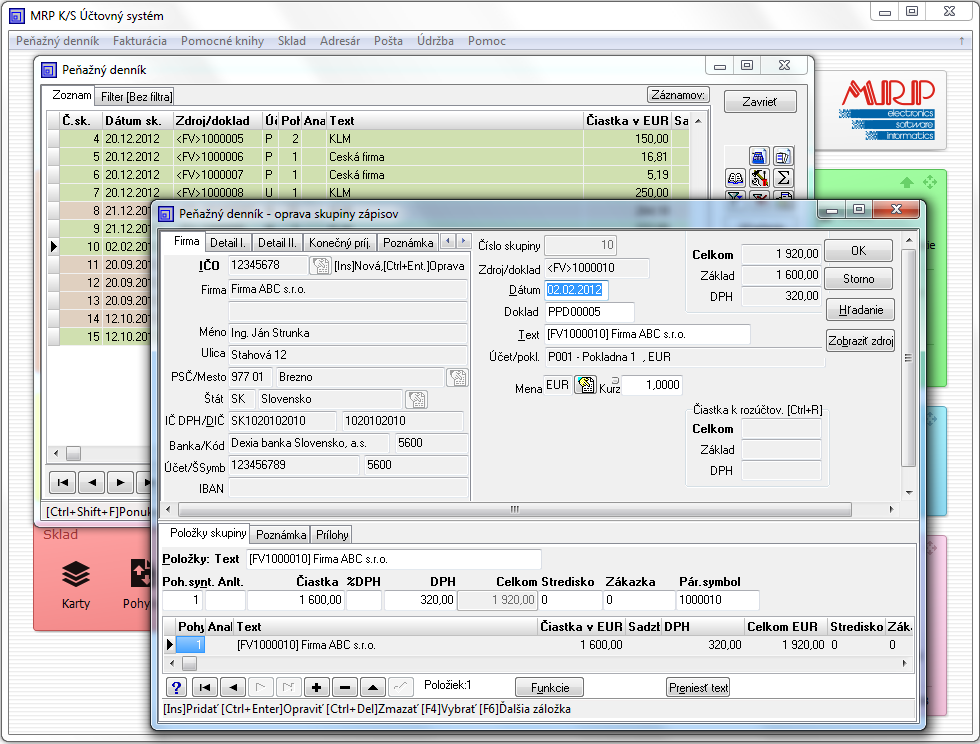The width and height of the screenshot is (980, 744).
Task: Click the Preniesť text button
Action: click(x=699, y=687)
